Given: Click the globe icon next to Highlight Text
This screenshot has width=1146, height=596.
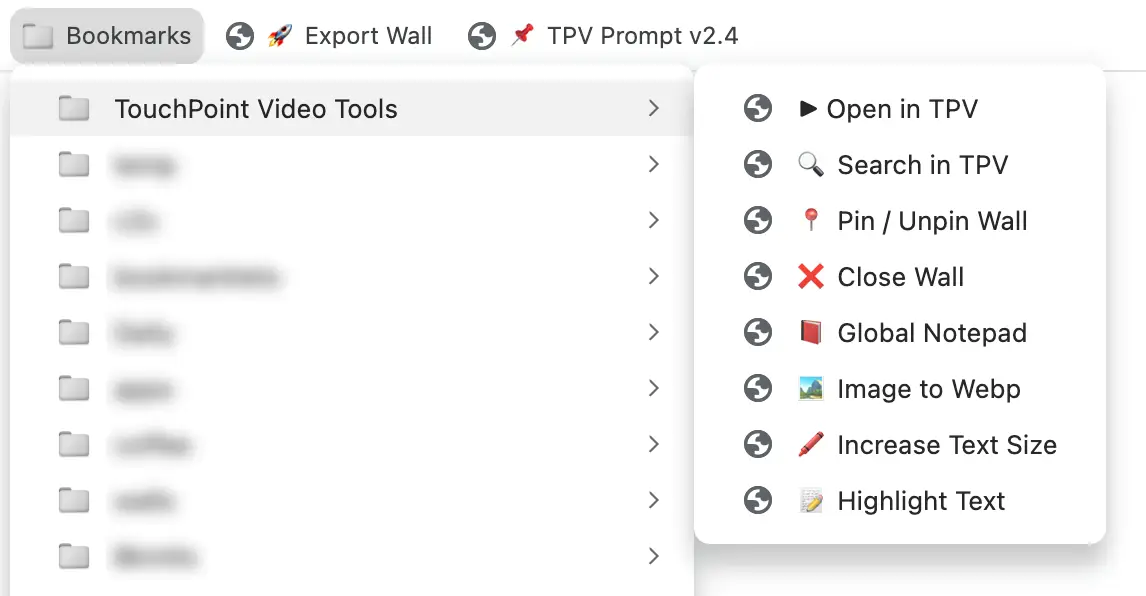Looking at the screenshot, I should (758, 501).
